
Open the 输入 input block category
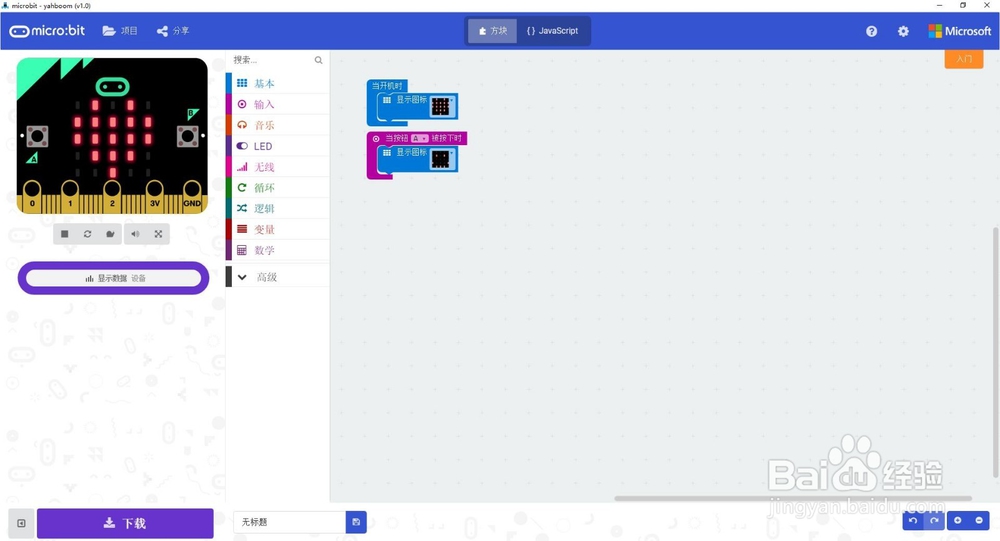[278, 104]
